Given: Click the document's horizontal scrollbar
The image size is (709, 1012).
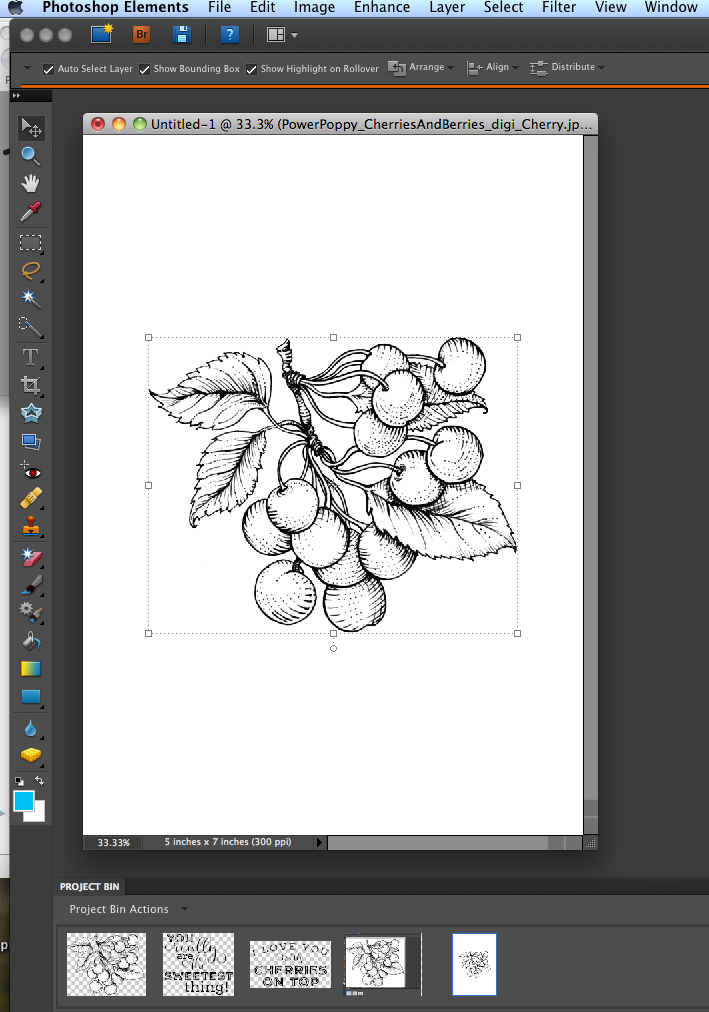Looking at the screenshot, I should click(x=455, y=842).
